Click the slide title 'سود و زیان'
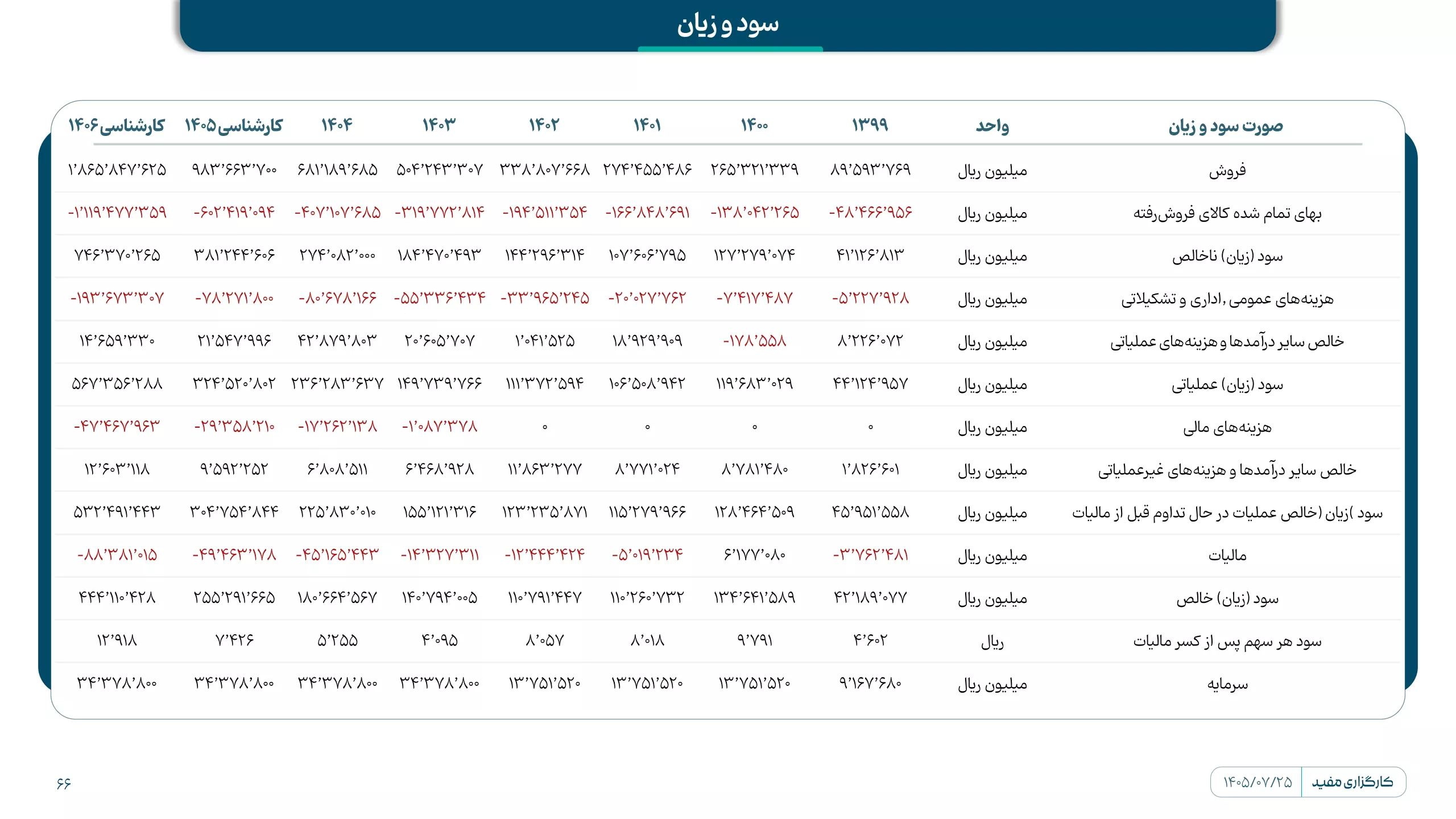The image size is (1456, 819). tap(727, 24)
